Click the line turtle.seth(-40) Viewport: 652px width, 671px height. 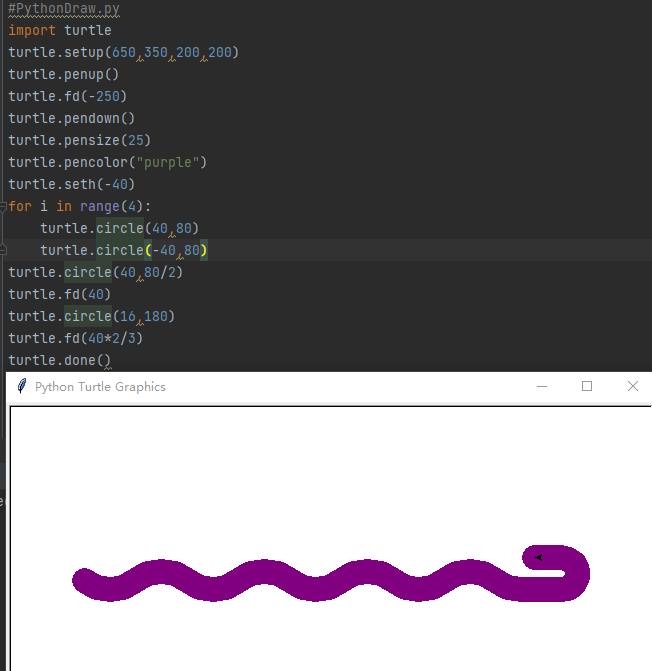[71, 184]
